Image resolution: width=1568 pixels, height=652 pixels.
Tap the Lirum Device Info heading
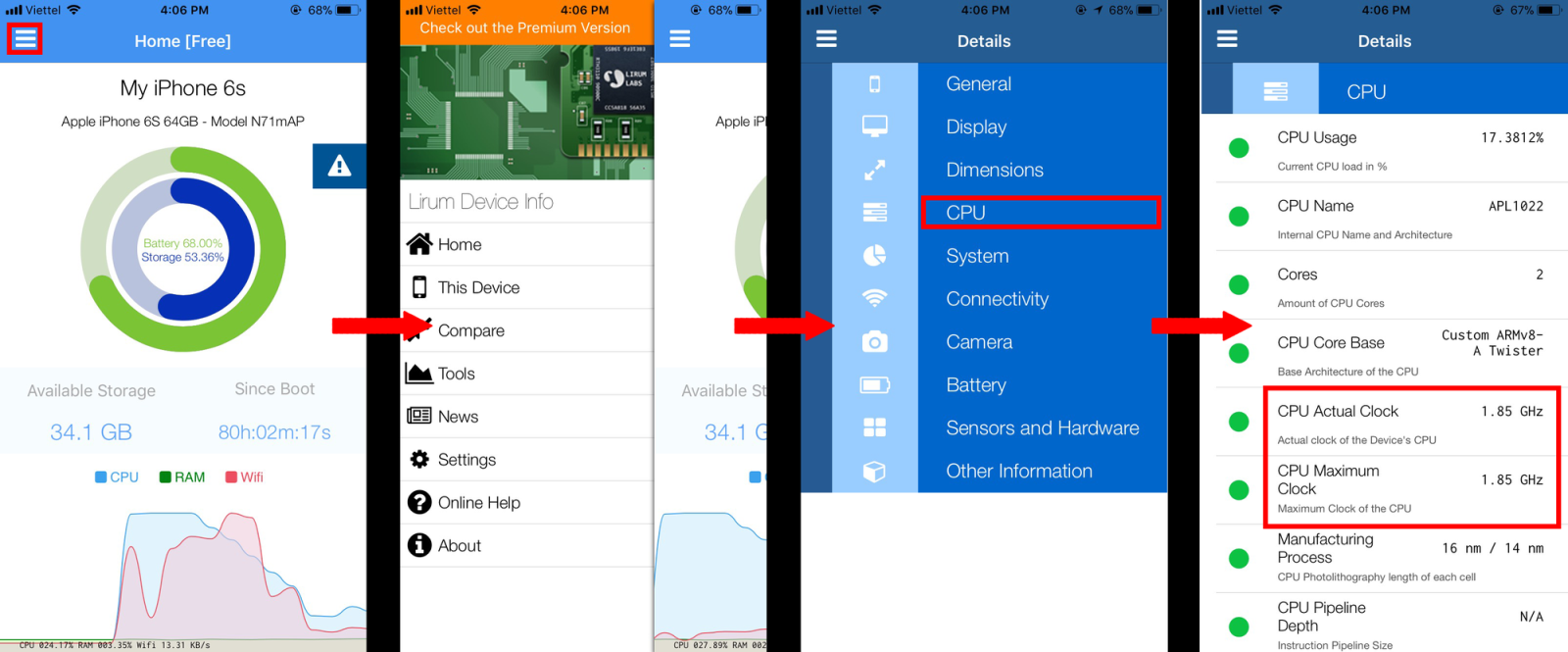pos(480,201)
